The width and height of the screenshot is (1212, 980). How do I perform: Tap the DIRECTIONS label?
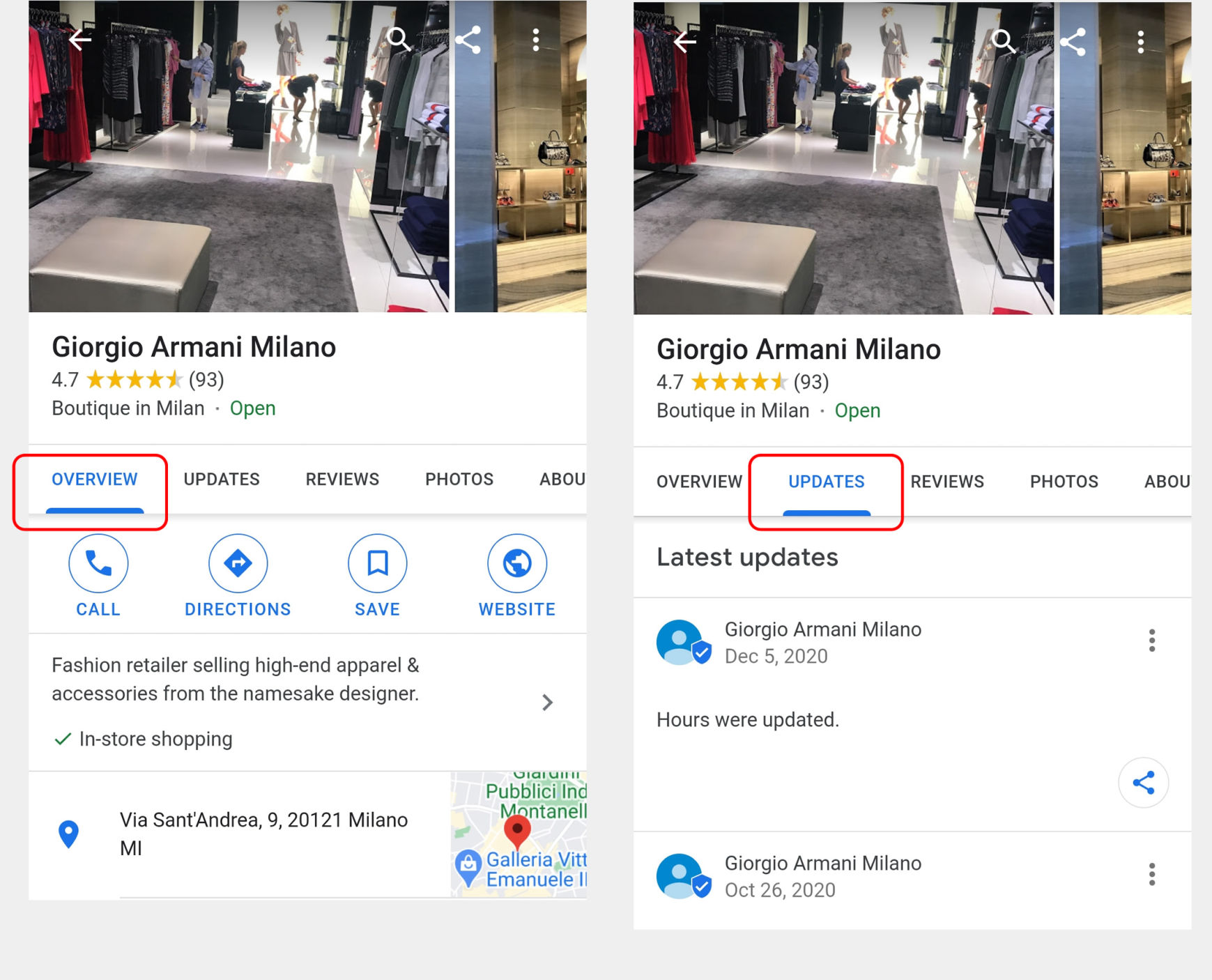click(x=238, y=609)
